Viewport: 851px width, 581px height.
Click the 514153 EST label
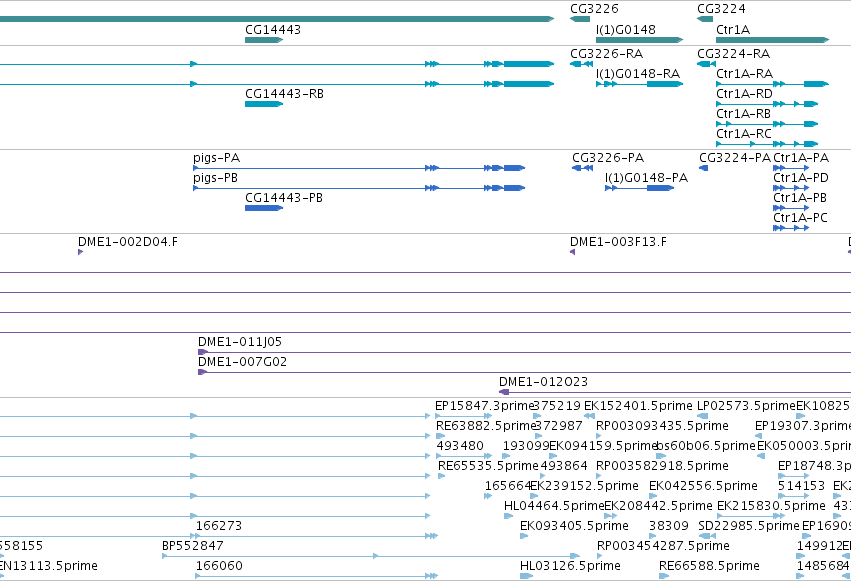pyautogui.click(x=802, y=486)
